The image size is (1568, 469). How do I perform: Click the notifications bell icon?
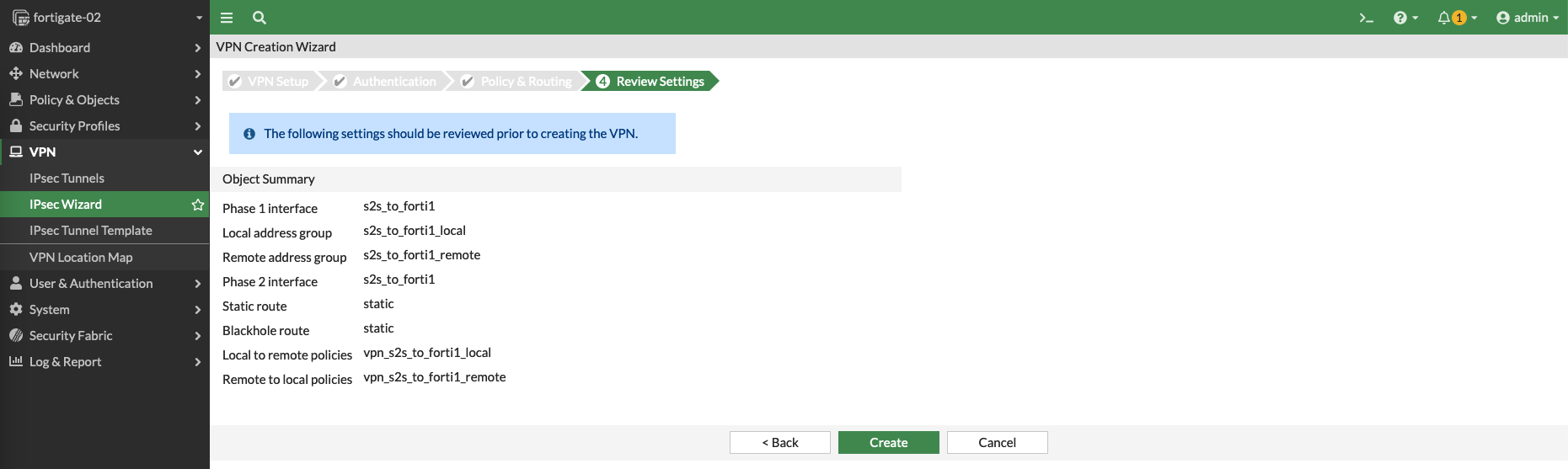click(x=1445, y=18)
